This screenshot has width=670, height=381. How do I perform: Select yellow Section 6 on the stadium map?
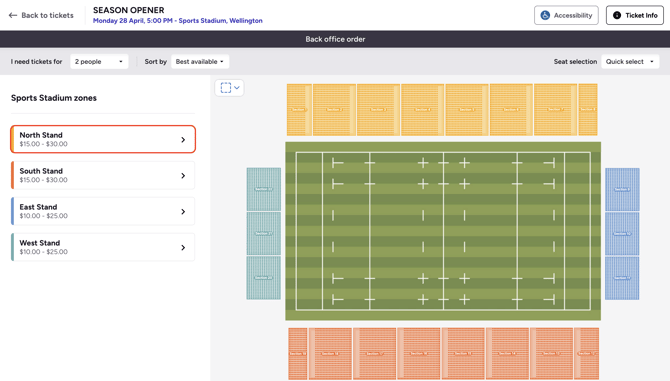(511, 110)
